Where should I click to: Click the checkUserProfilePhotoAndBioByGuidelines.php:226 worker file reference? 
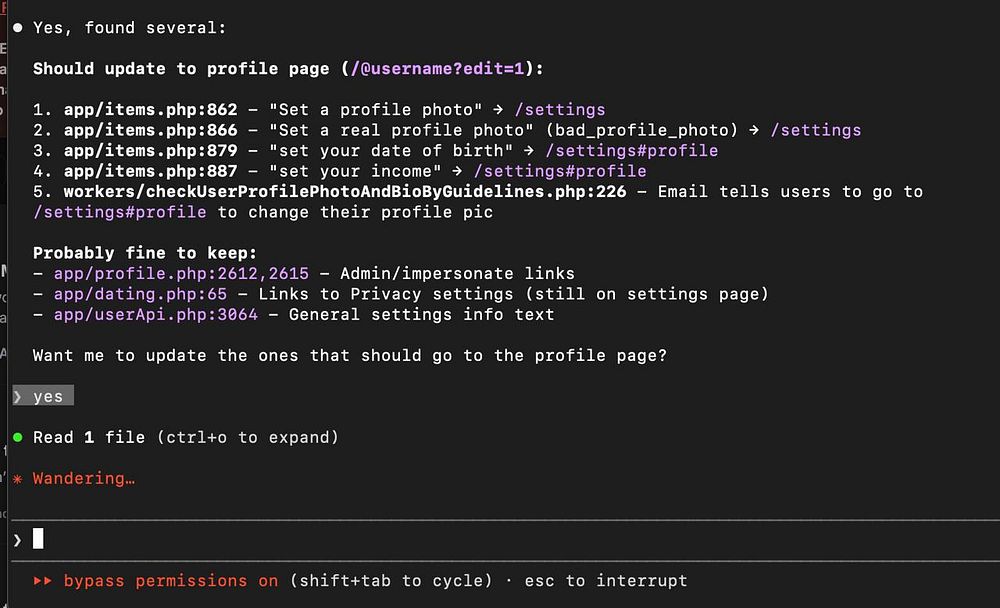point(345,192)
